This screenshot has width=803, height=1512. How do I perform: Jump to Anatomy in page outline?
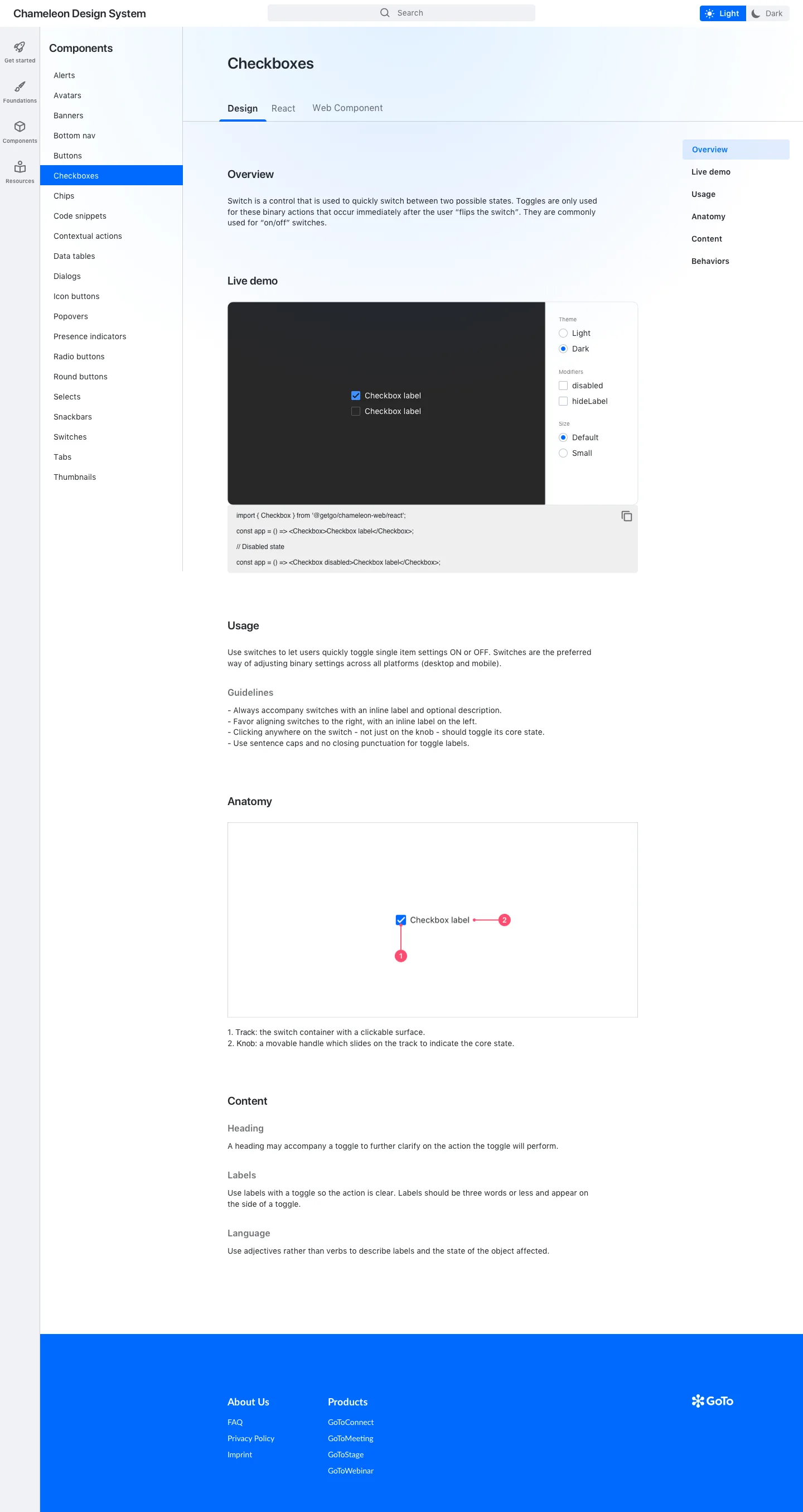tap(708, 216)
